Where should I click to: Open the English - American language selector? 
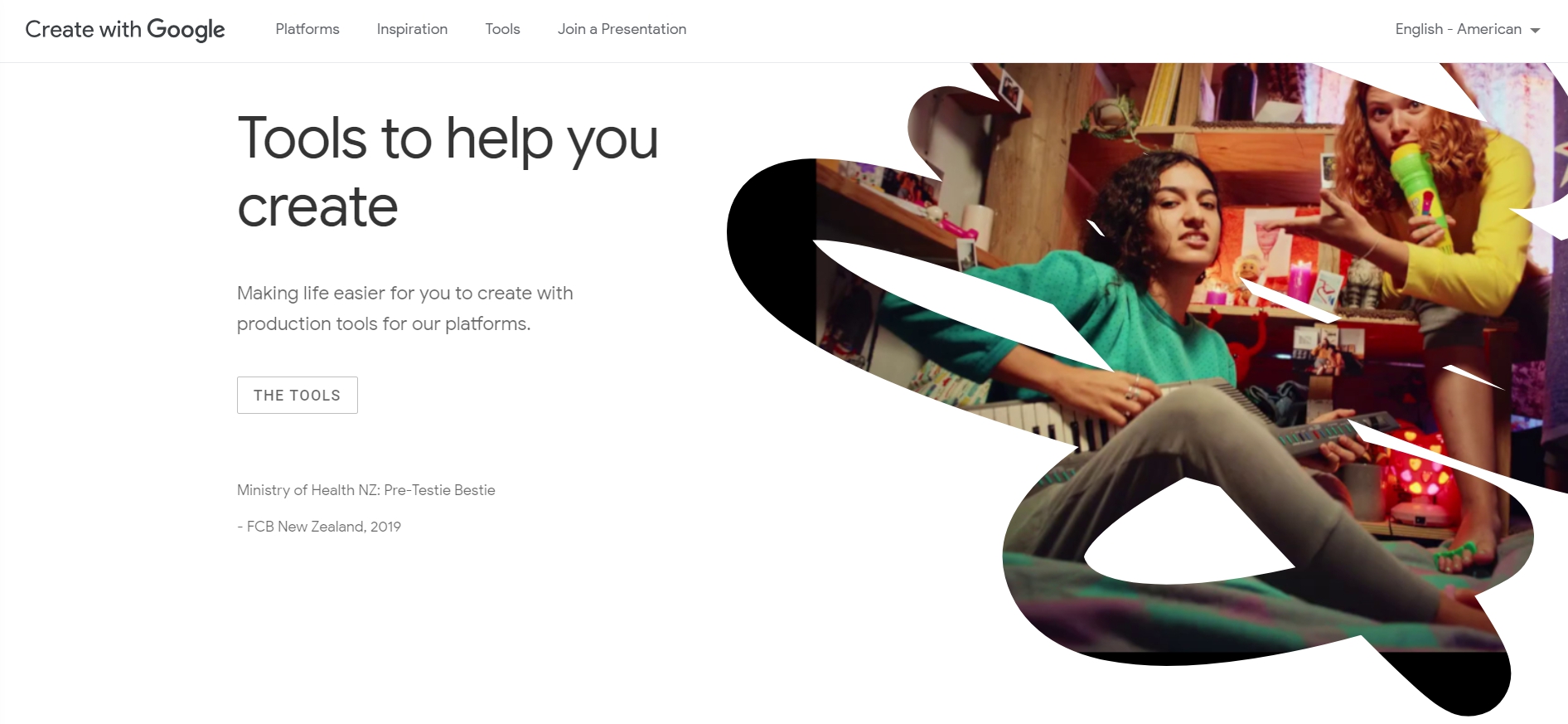coord(1467,29)
